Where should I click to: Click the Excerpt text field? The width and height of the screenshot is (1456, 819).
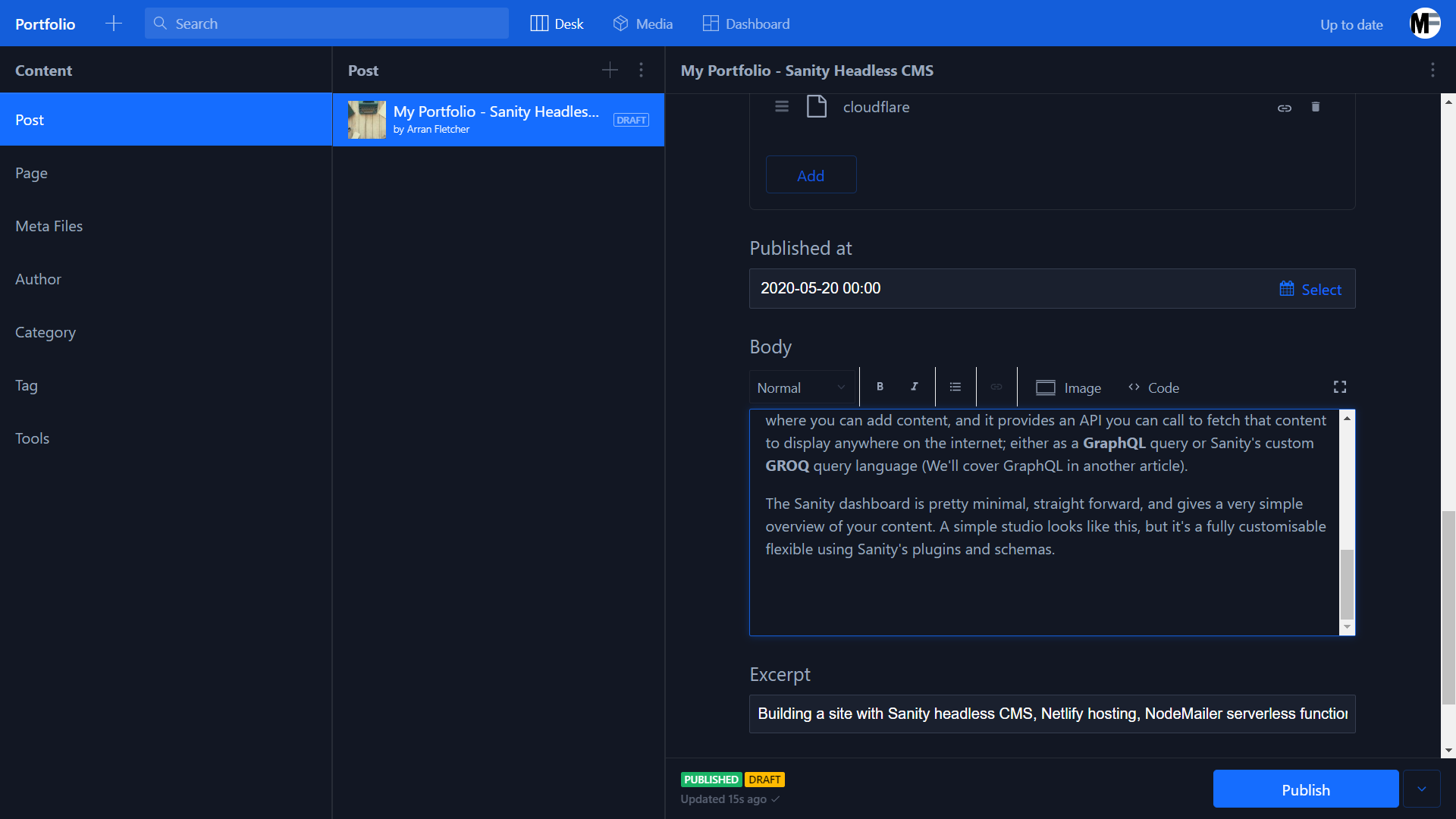pos(1052,714)
